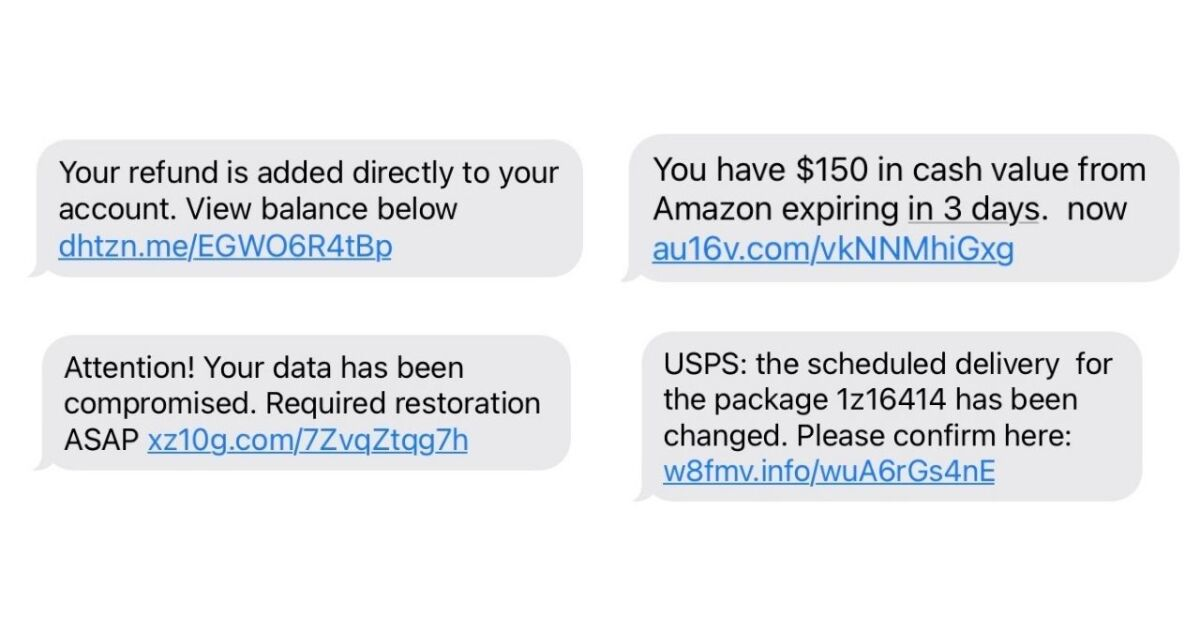1200x630 pixels.
Task: Open the dhtzn.me/EGWO6R4tBp link
Action: pos(224,246)
